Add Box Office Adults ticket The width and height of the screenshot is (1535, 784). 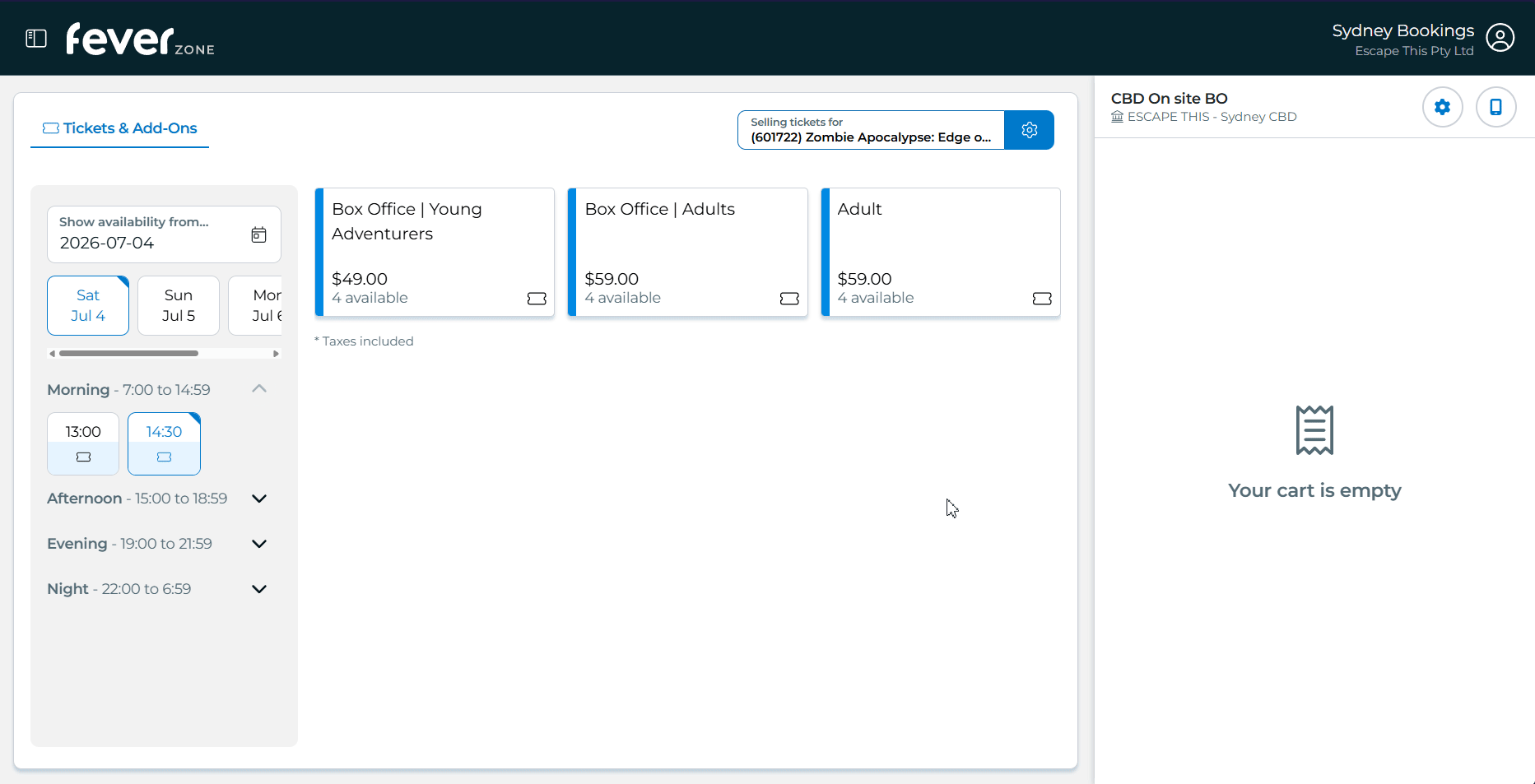click(687, 252)
